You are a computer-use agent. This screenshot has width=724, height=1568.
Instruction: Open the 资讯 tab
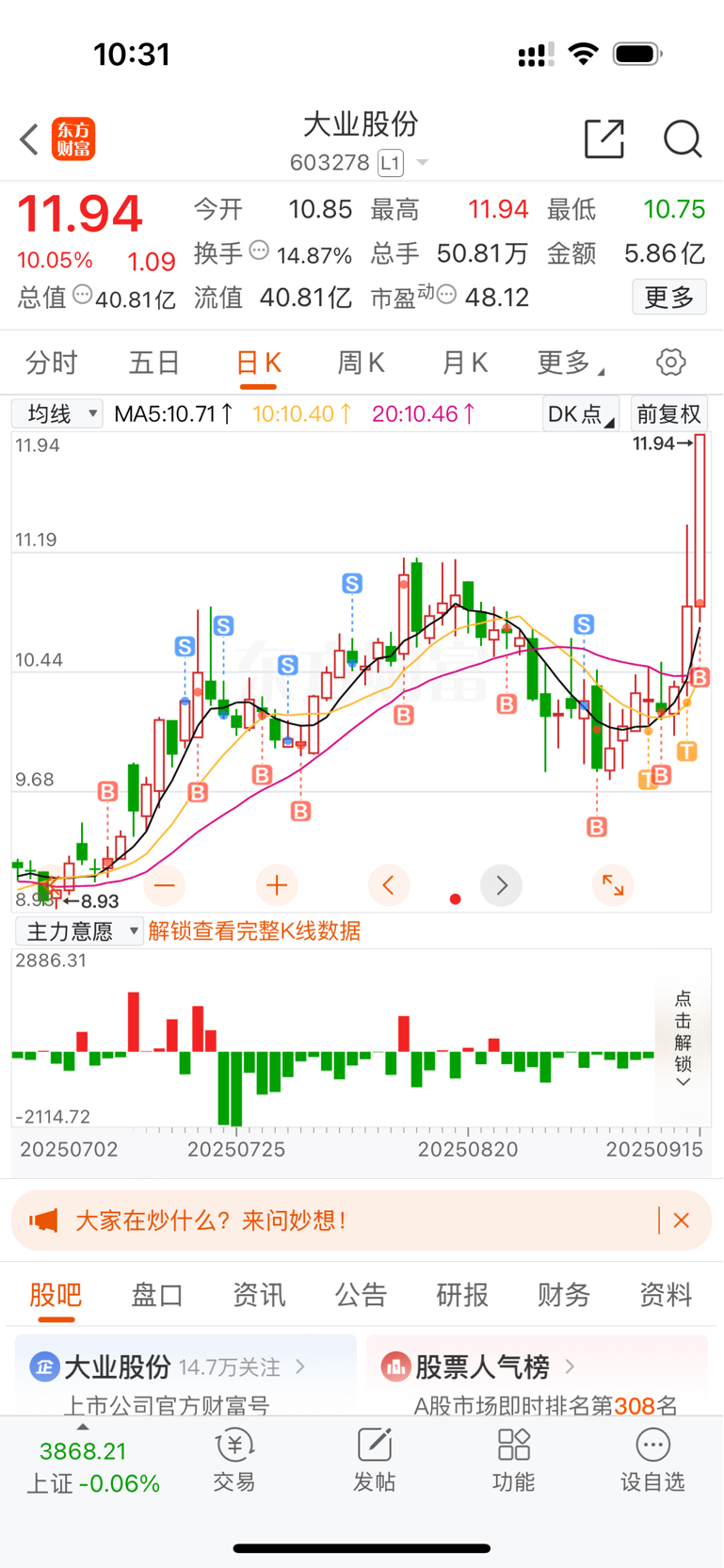click(x=259, y=1295)
